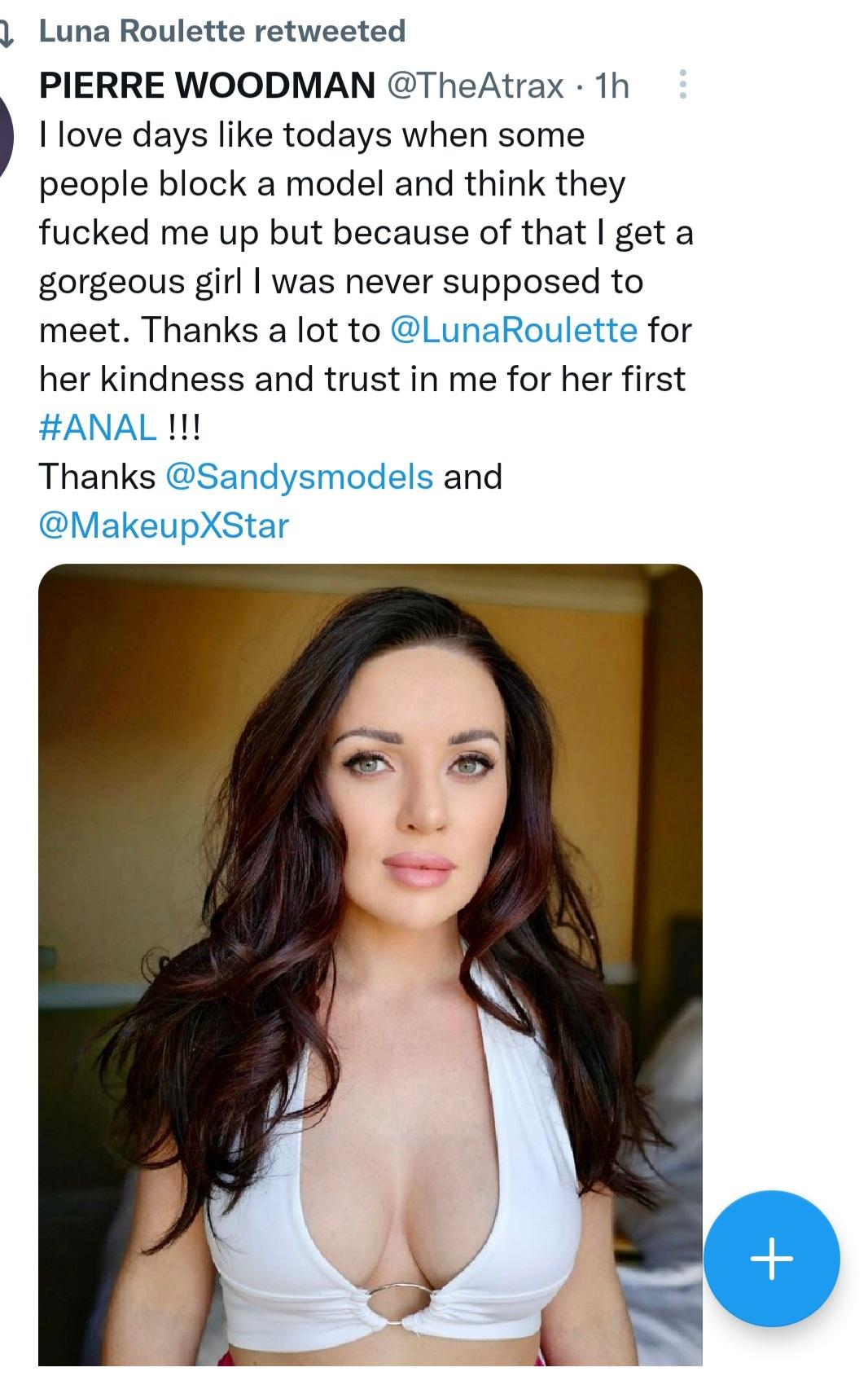
Task: Tap the "people block a model" text line
Action: click(332, 183)
